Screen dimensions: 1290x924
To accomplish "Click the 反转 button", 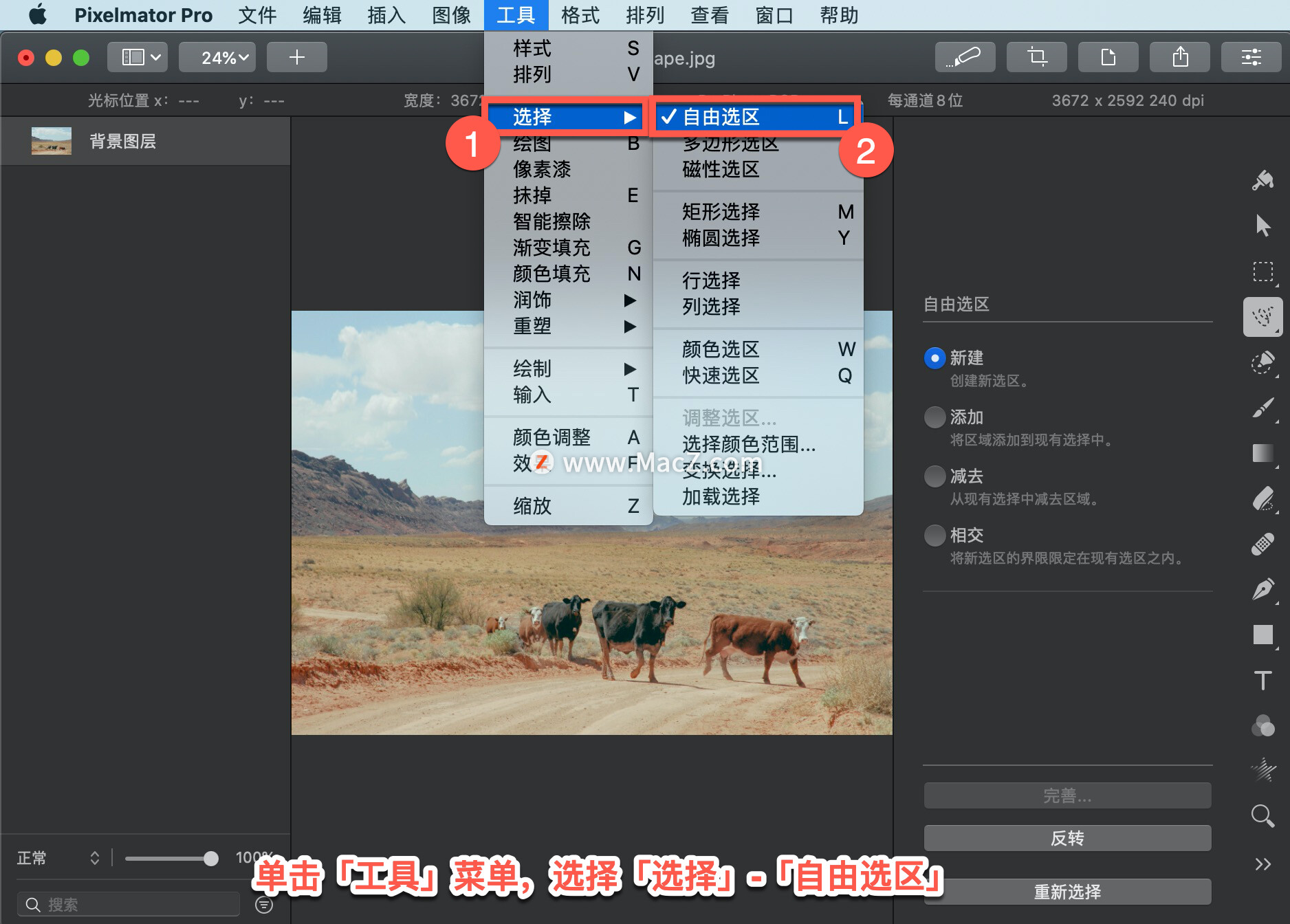I will [1067, 838].
